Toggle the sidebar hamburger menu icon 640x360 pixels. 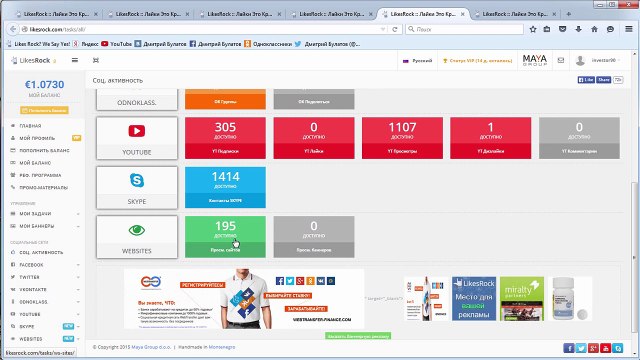click(x=75, y=60)
